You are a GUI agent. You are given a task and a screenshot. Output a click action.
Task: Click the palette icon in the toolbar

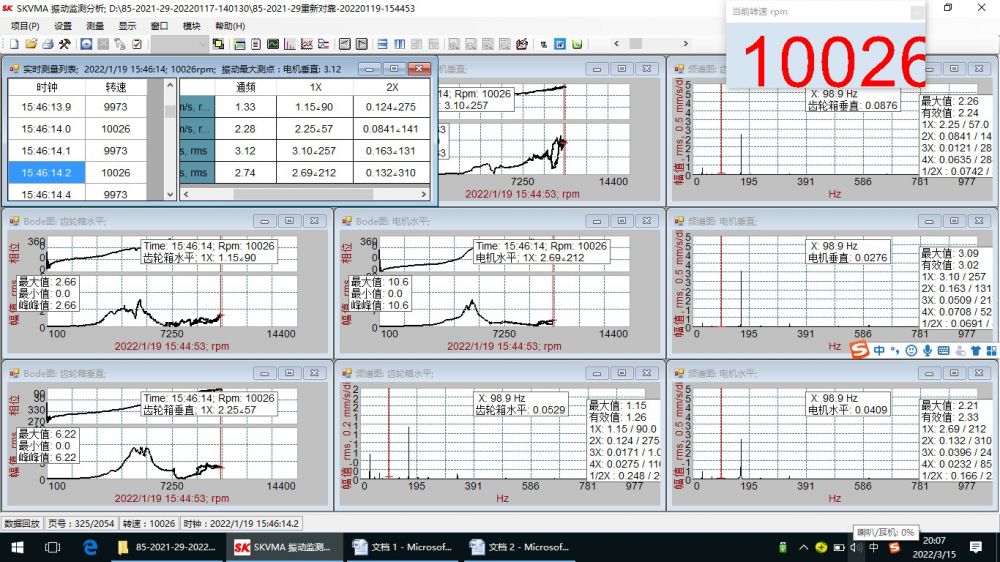click(522, 44)
